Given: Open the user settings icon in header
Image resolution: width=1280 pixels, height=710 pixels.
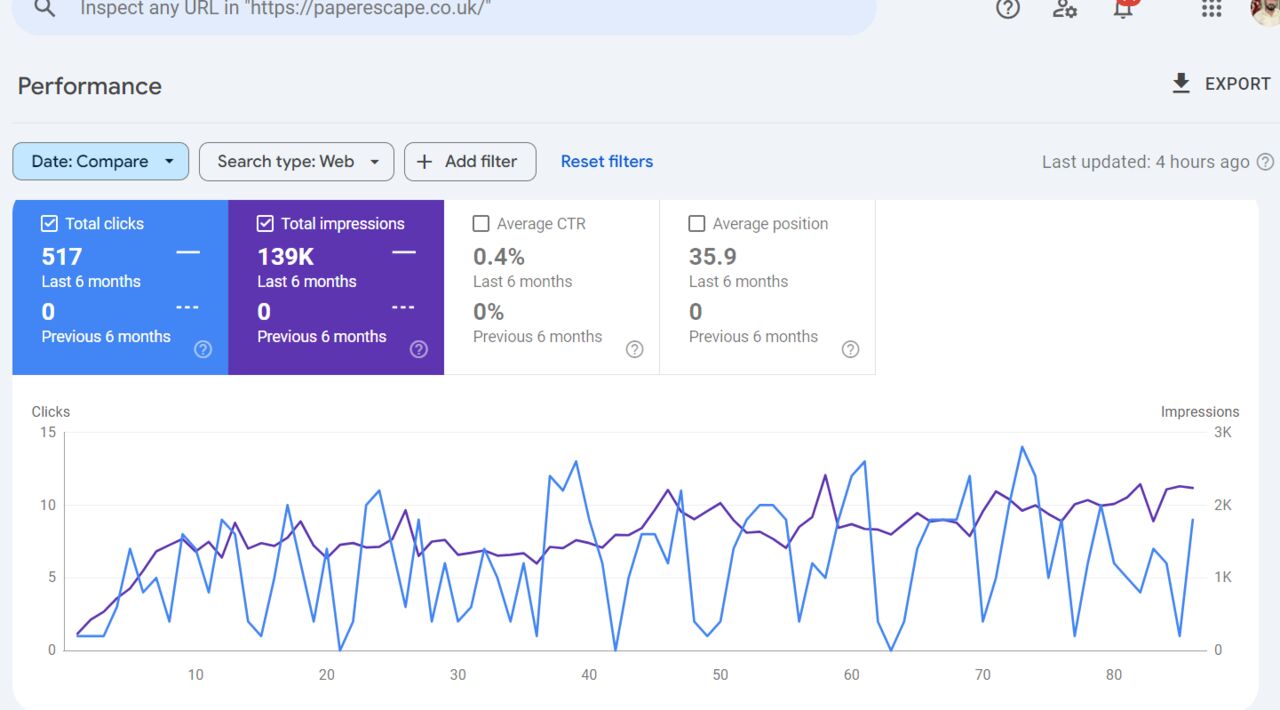Looking at the screenshot, I should tap(1065, 9).
